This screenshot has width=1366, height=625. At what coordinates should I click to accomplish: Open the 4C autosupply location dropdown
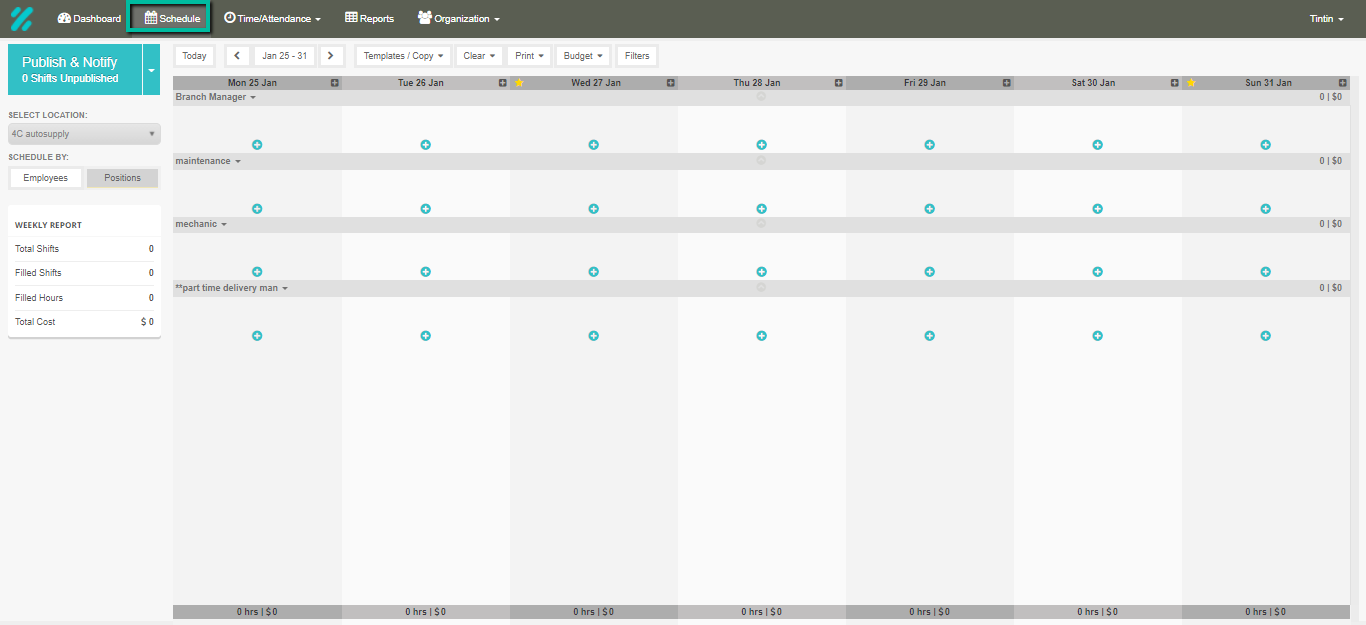84,134
